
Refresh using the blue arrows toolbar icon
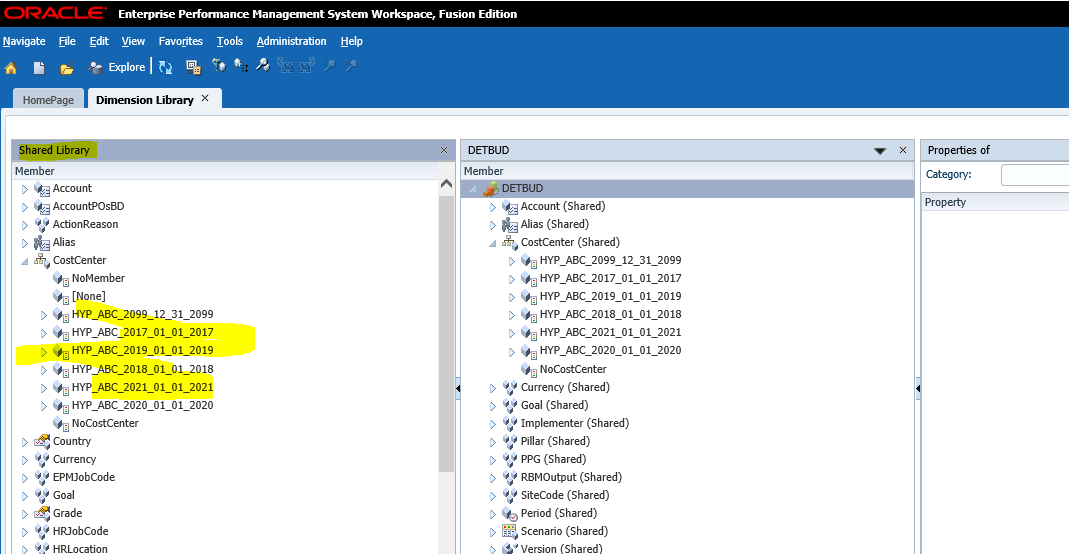pyautogui.click(x=166, y=67)
